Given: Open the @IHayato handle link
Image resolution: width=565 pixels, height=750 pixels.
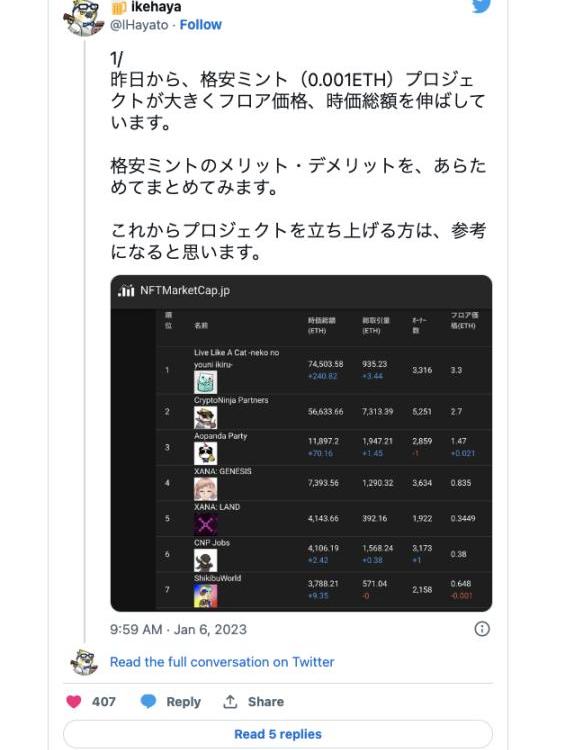Looking at the screenshot, I should click(x=139, y=25).
